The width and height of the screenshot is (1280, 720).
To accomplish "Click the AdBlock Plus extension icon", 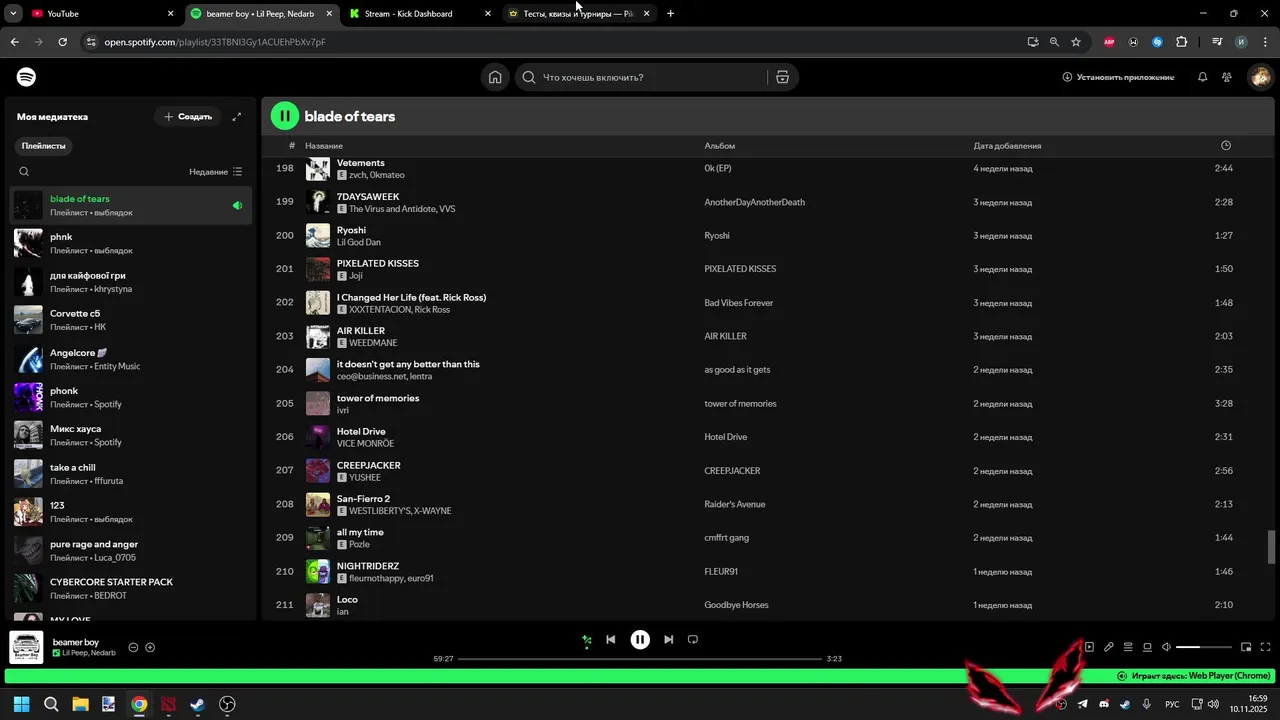I will pos(1109,42).
